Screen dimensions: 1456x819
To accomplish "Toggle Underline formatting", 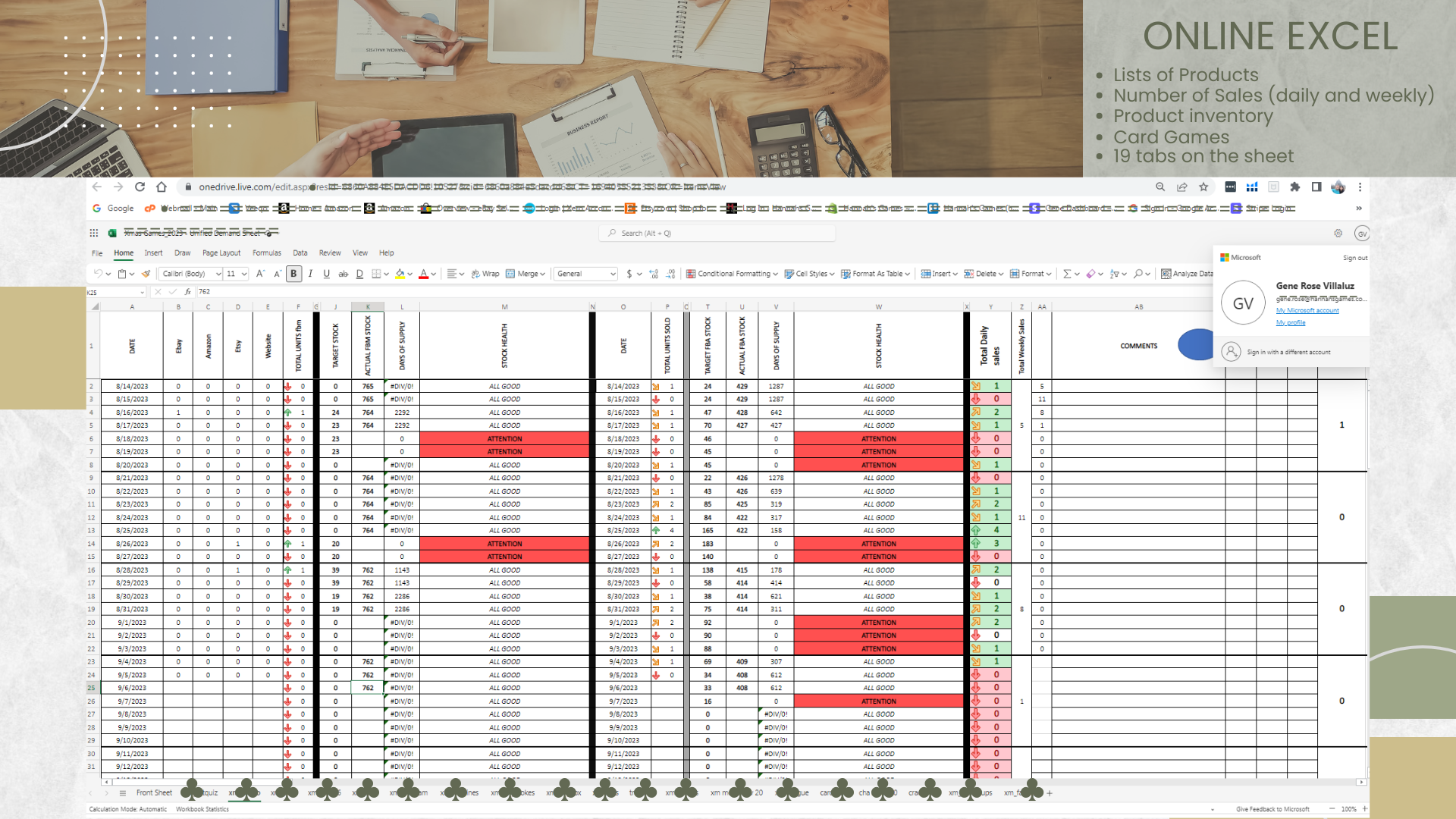I will click(326, 274).
